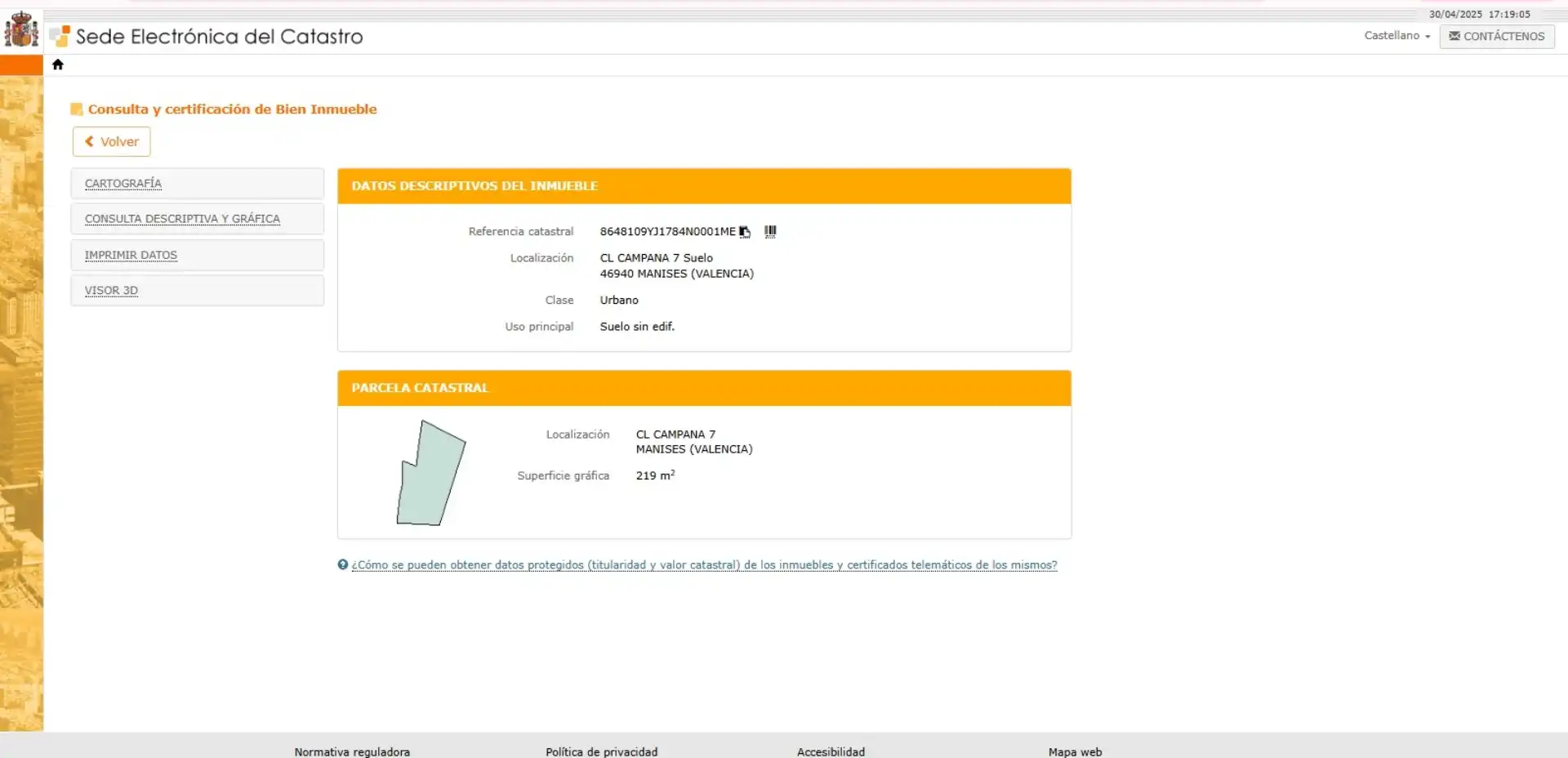Click the CL CAMPANA 7 Suelo address
1568x758 pixels.
[656, 258]
